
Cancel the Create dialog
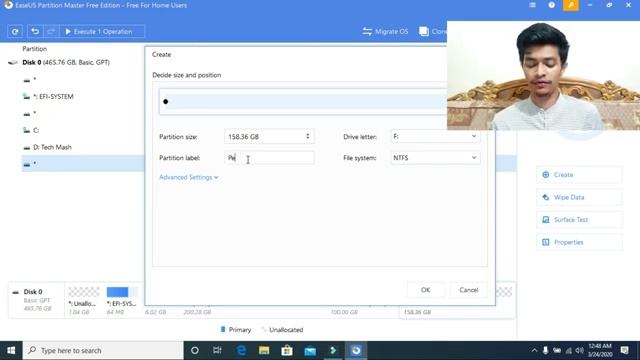[469, 290]
